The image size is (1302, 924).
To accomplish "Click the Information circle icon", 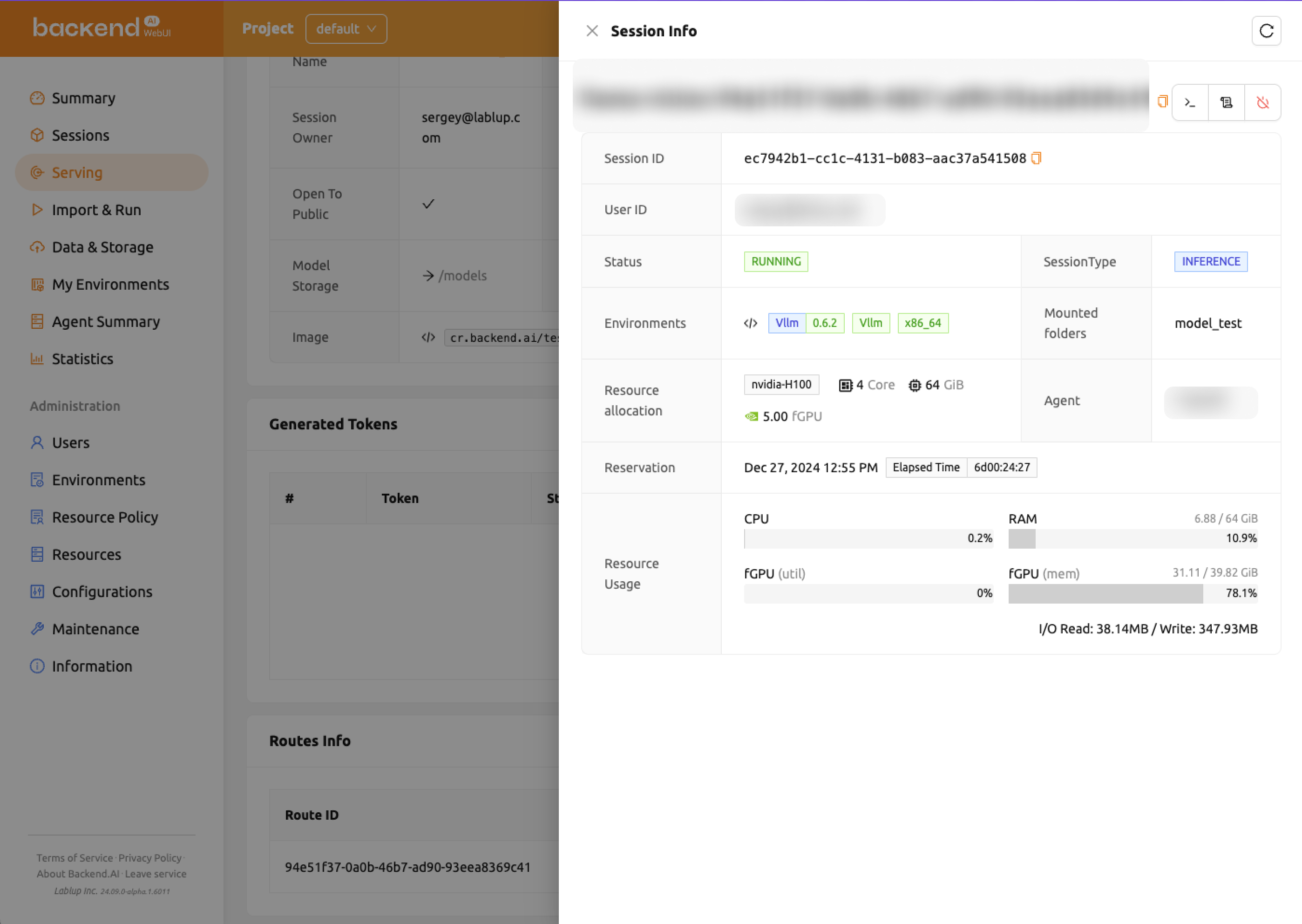I will (x=37, y=666).
